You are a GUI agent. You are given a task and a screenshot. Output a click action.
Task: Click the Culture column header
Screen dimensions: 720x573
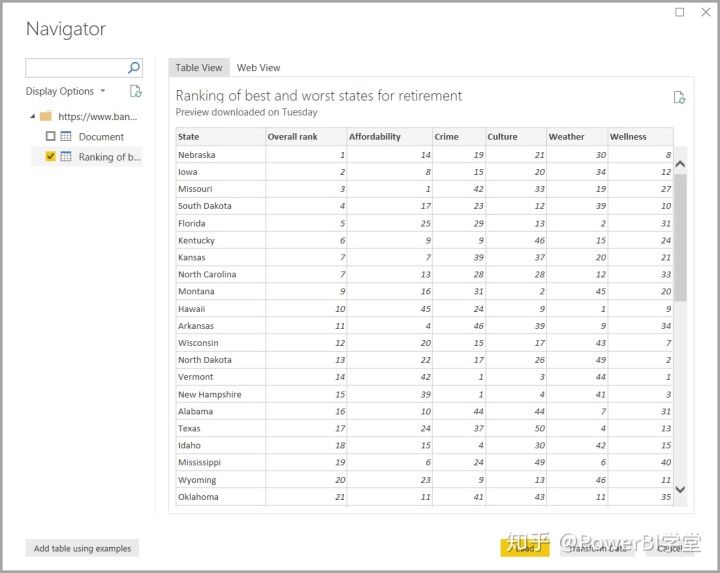[x=516, y=136]
